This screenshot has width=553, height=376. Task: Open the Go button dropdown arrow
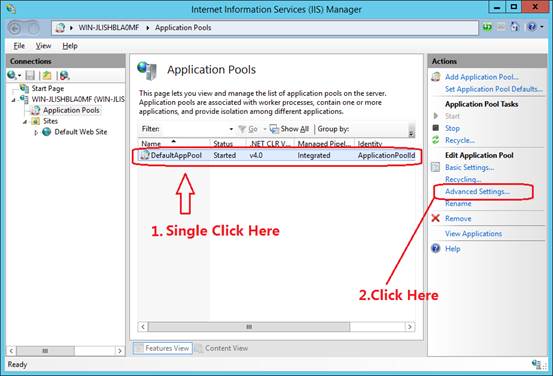tap(265, 129)
